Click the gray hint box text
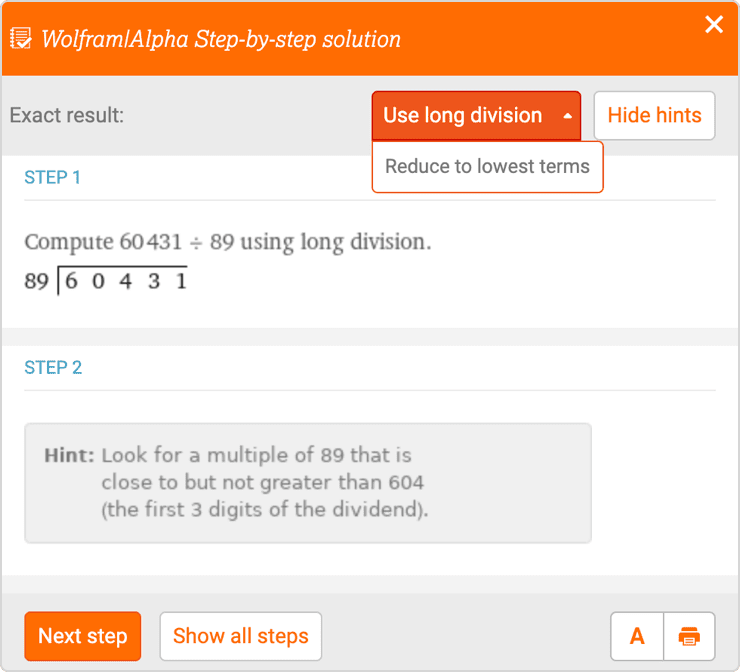 pyautogui.click(x=262, y=483)
